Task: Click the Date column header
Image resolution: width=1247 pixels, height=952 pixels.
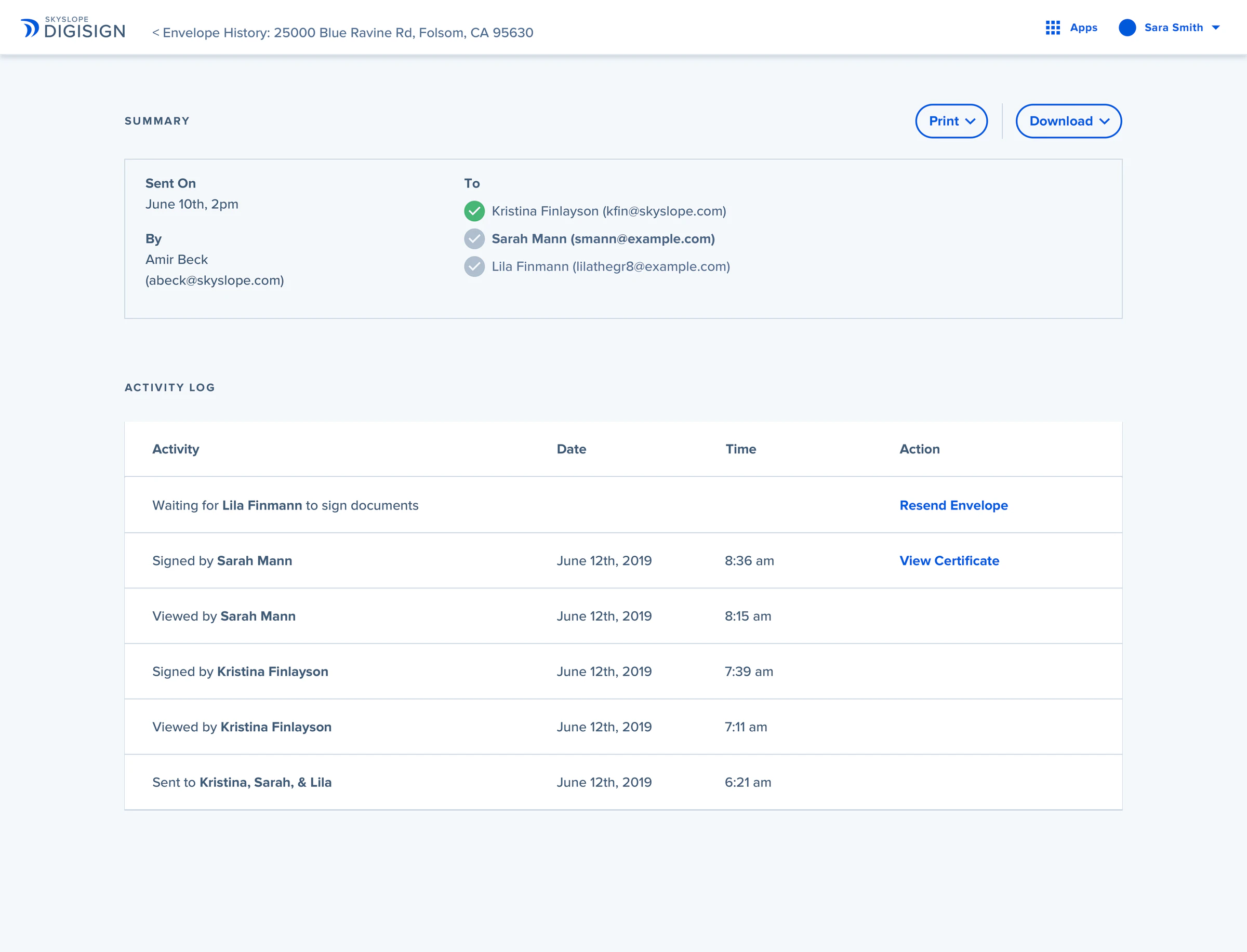Action: [572, 449]
